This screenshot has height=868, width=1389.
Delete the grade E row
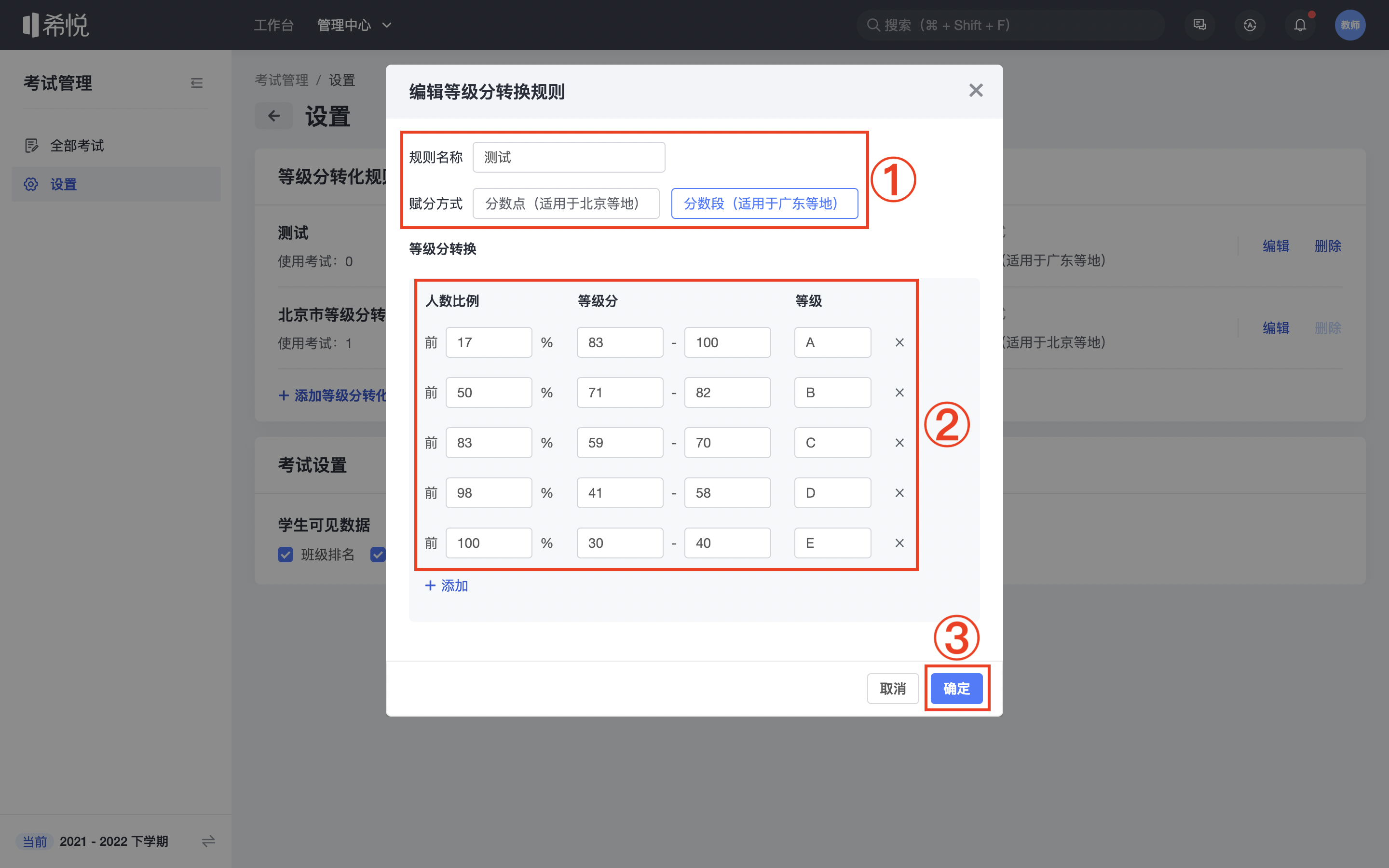click(899, 543)
